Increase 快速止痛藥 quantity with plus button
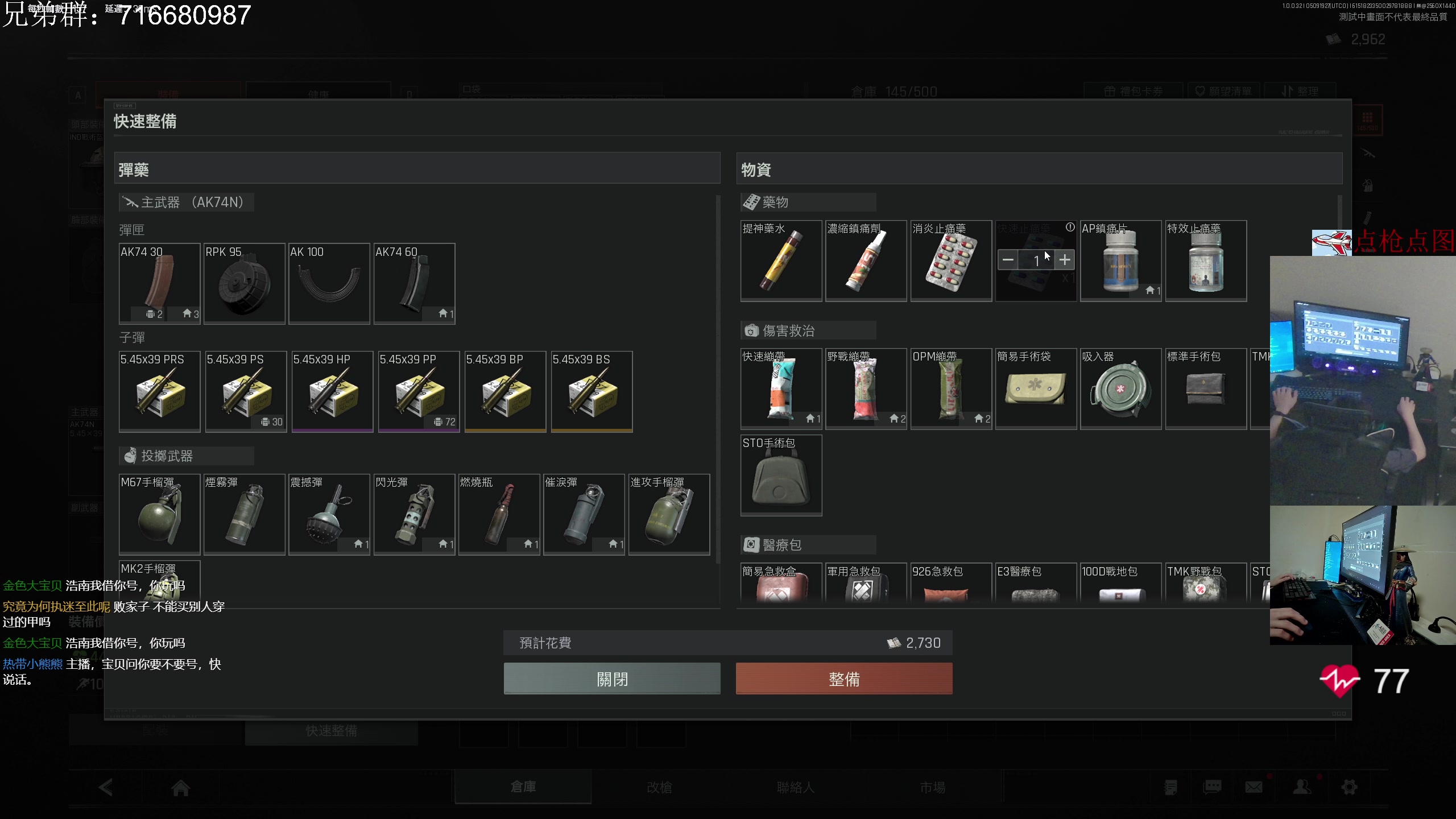Image resolution: width=1456 pixels, height=819 pixels. pos(1065,260)
